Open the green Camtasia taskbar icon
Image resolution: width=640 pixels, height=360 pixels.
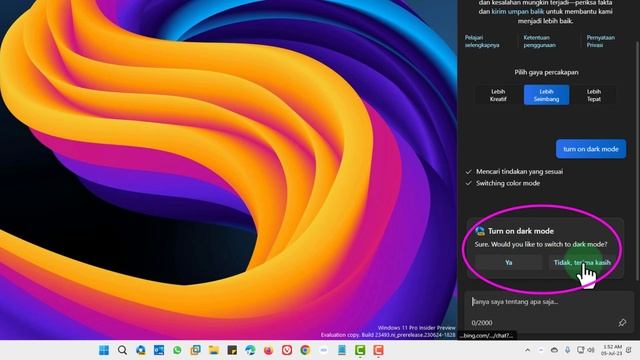pos(360,350)
